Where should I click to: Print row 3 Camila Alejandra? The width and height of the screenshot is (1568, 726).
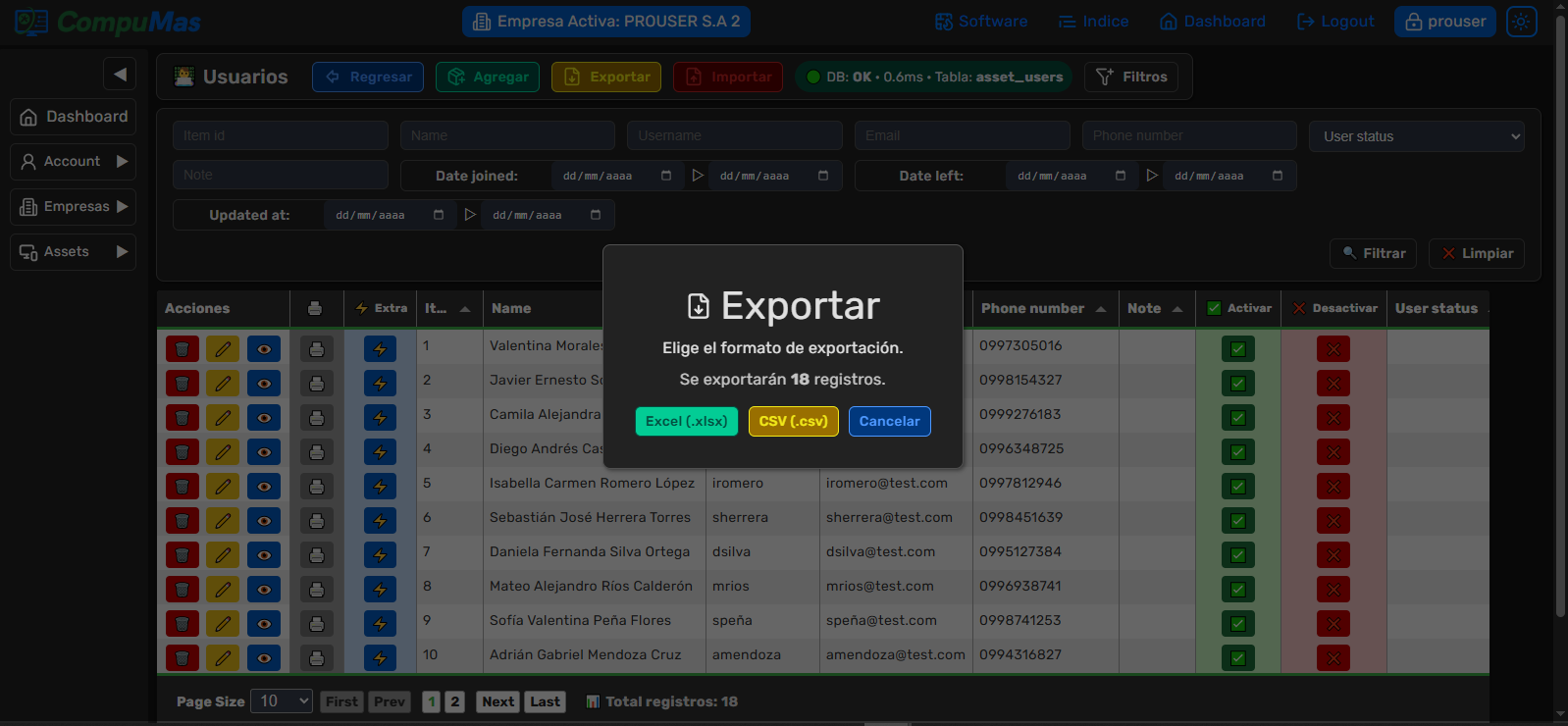(x=316, y=418)
